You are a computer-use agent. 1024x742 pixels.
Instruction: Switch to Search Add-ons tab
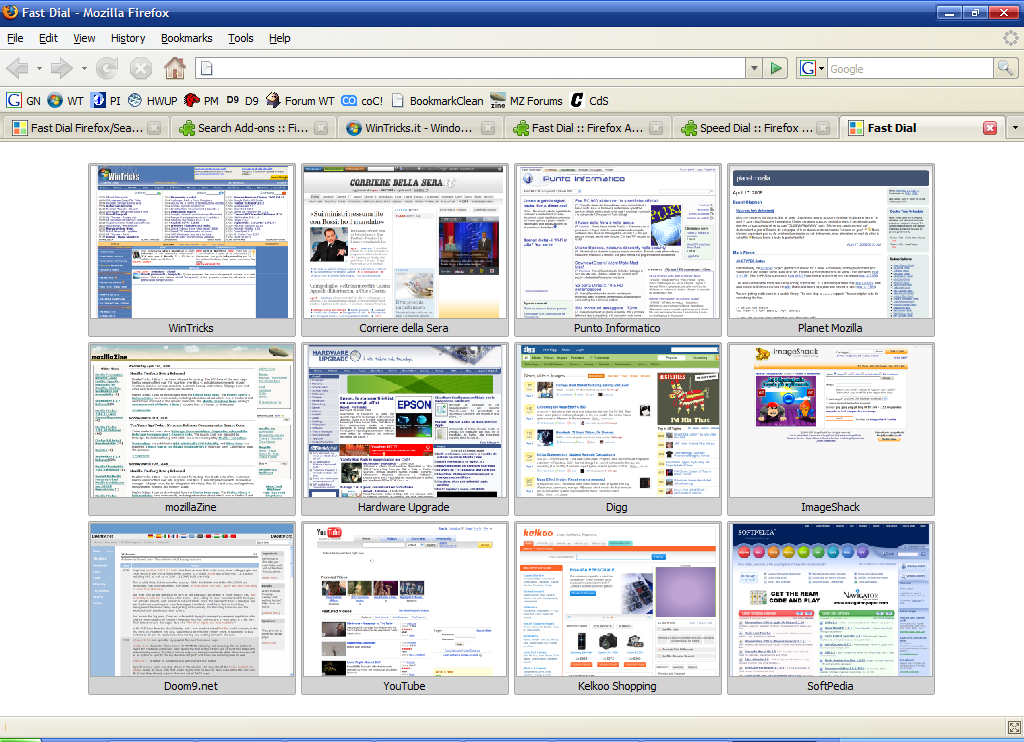(x=253, y=128)
